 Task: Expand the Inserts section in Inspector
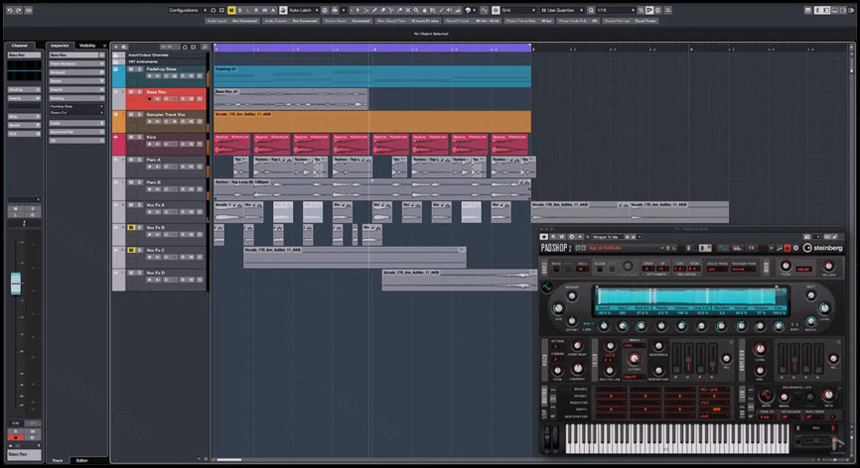point(77,89)
